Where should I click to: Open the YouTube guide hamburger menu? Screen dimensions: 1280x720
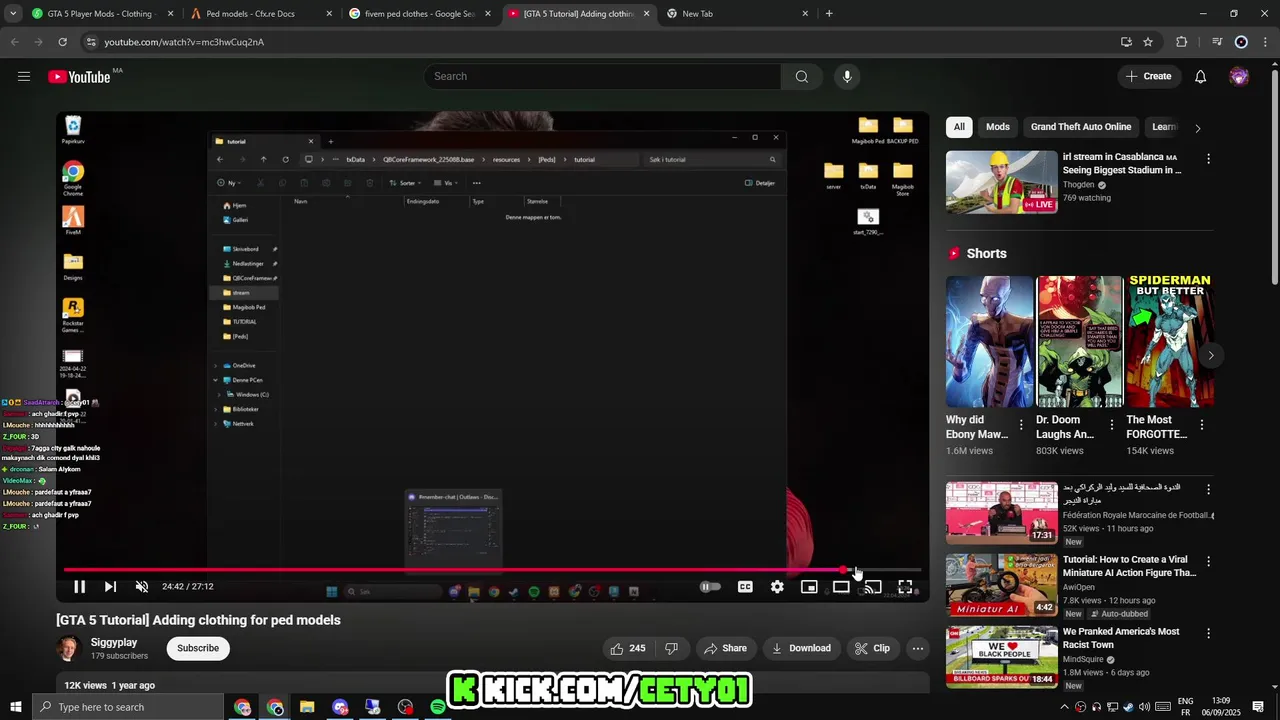click(x=24, y=76)
